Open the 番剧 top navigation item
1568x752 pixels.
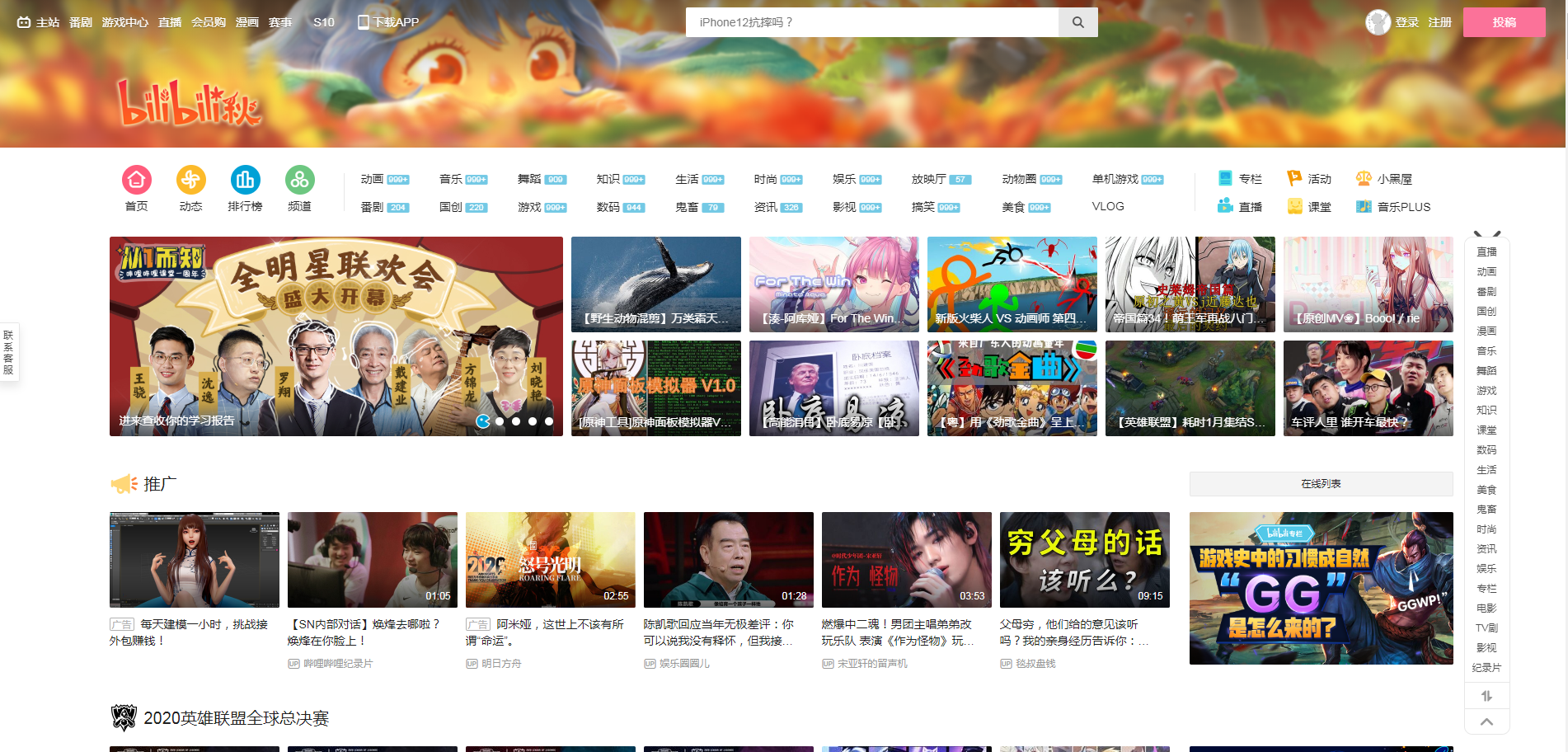81,22
